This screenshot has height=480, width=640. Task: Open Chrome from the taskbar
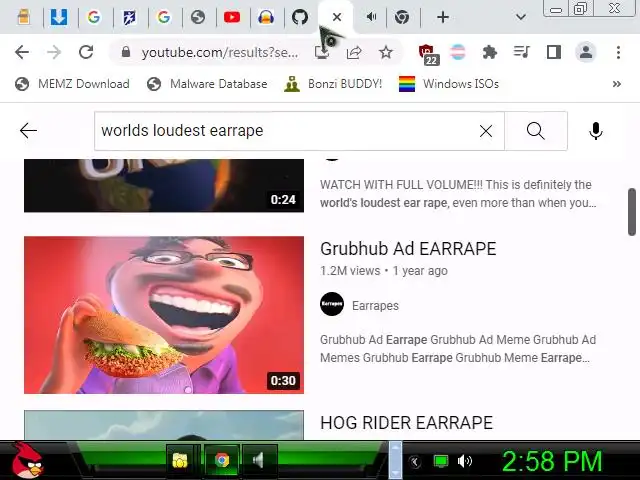(222, 461)
